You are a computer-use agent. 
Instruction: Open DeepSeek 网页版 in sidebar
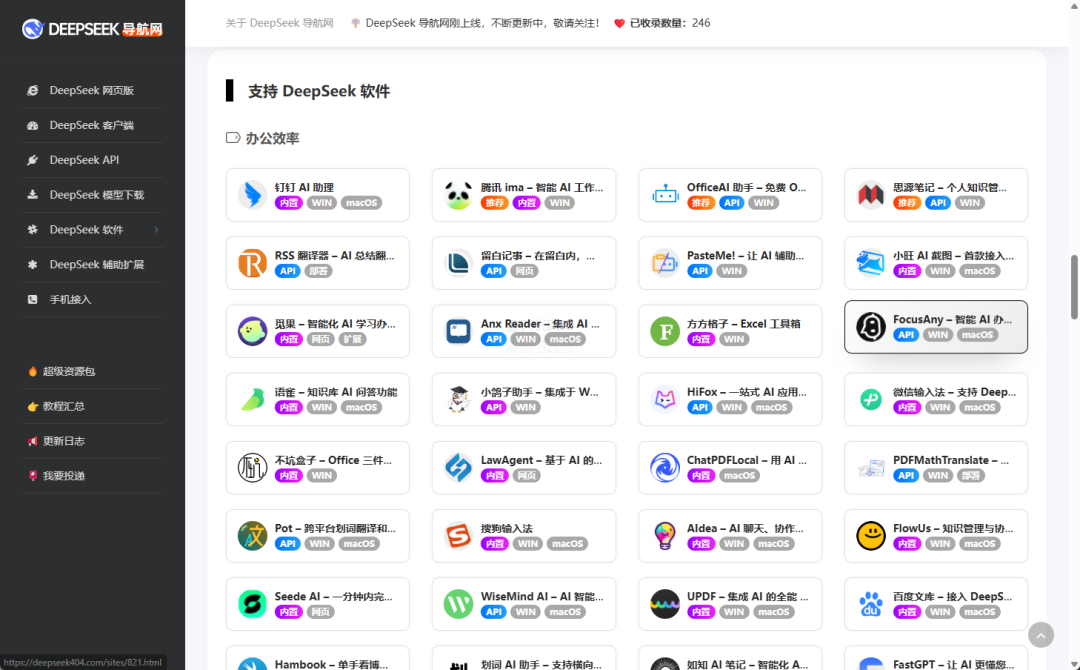91,90
